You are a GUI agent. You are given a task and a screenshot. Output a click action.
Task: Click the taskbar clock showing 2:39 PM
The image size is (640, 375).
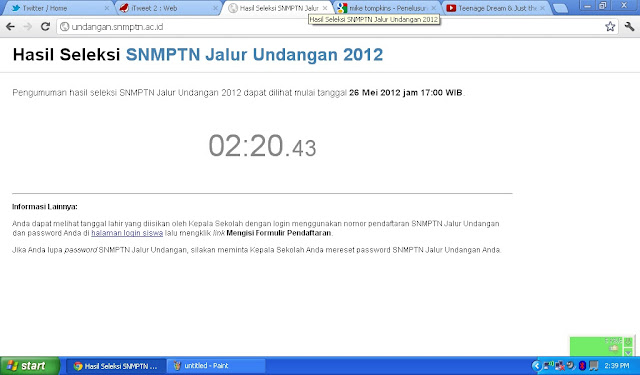coord(616,366)
